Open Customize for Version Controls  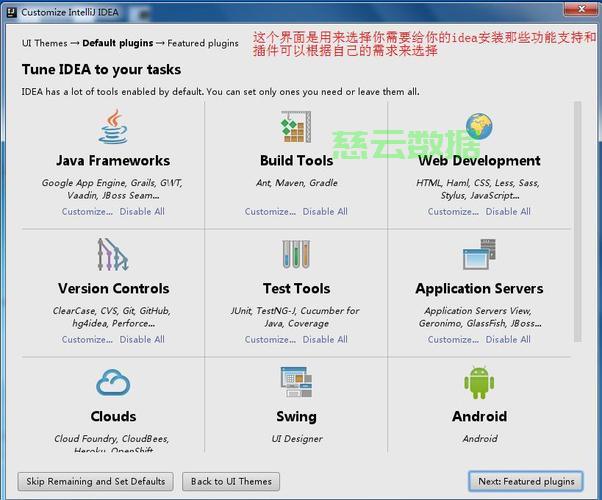[x=87, y=339]
